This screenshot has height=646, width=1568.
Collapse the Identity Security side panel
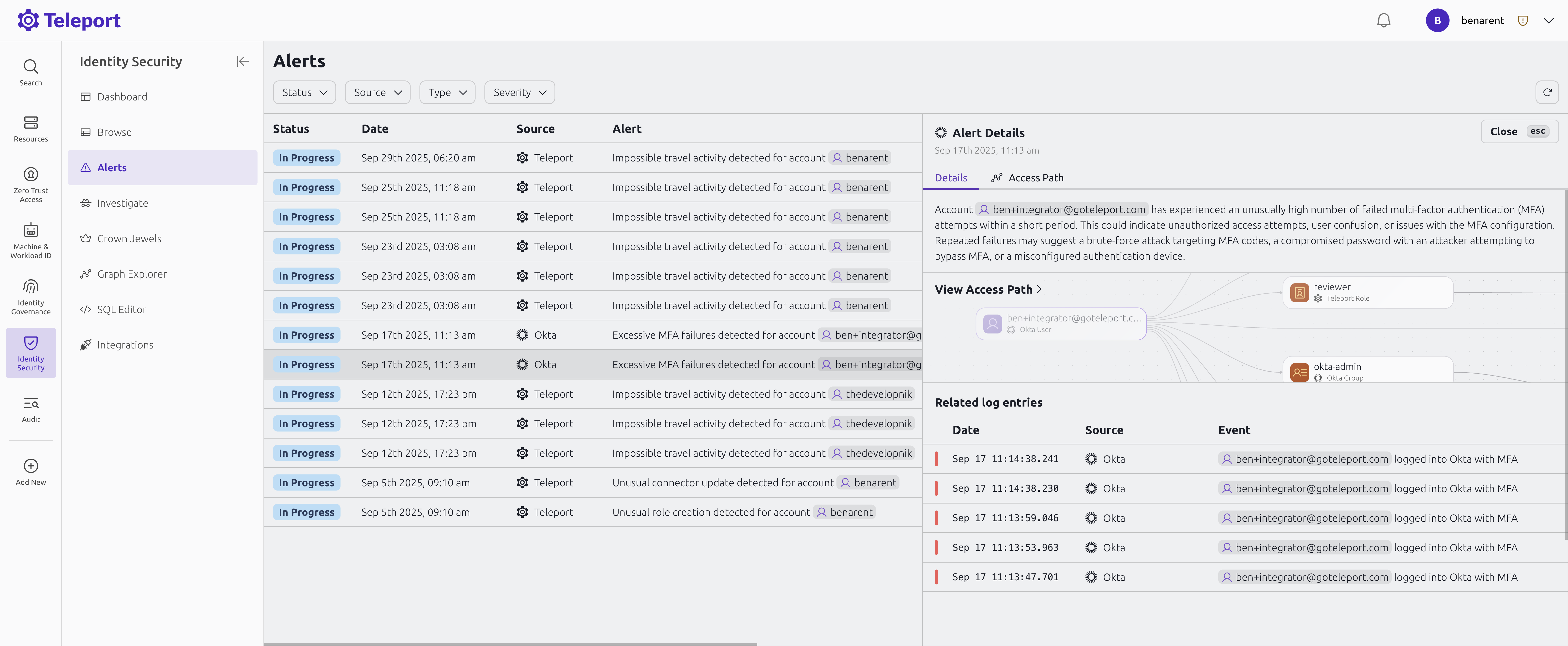(x=242, y=62)
